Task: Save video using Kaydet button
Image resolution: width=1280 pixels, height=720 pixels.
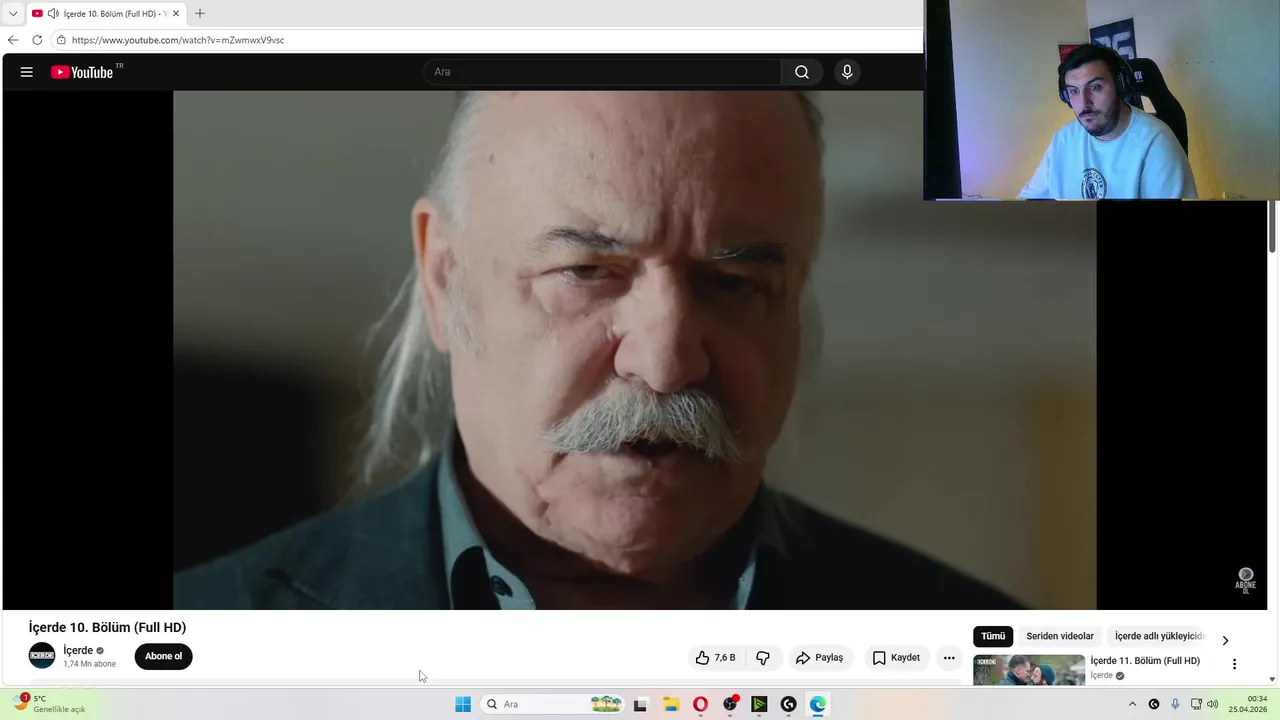Action: (896, 657)
